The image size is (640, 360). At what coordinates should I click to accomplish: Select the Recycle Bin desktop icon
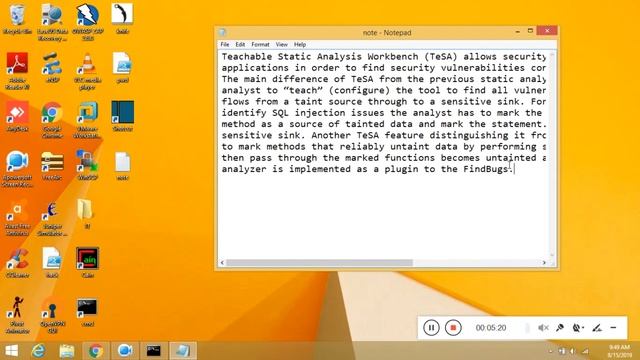point(17,19)
